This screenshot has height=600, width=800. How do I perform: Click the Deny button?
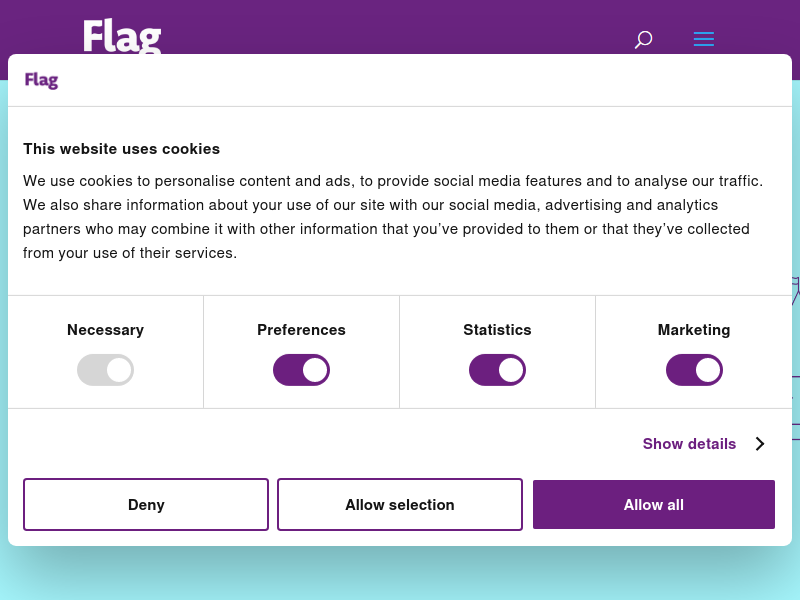pos(146,505)
